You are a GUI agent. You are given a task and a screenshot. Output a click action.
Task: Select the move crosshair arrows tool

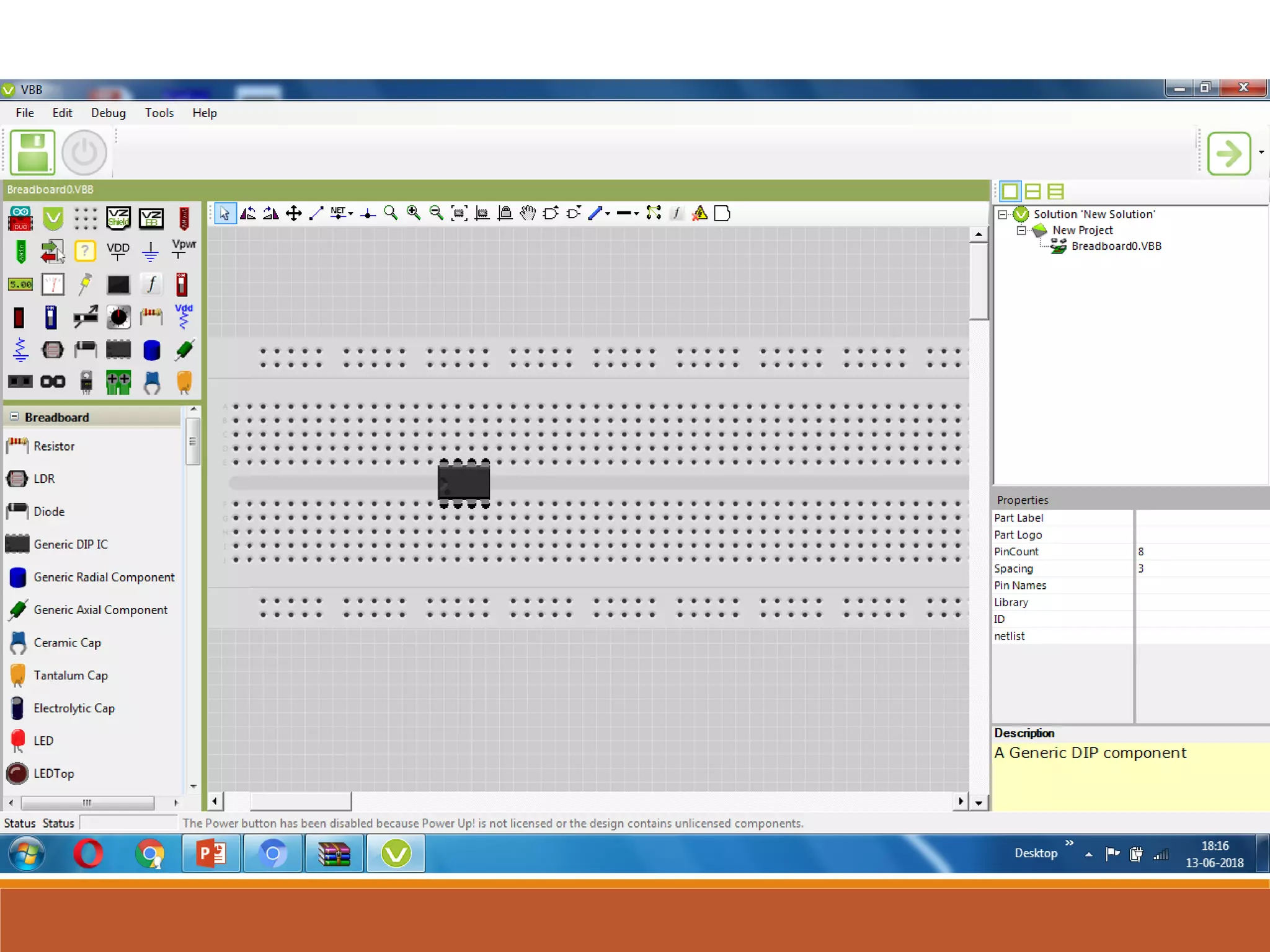pyautogui.click(x=293, y=213)
